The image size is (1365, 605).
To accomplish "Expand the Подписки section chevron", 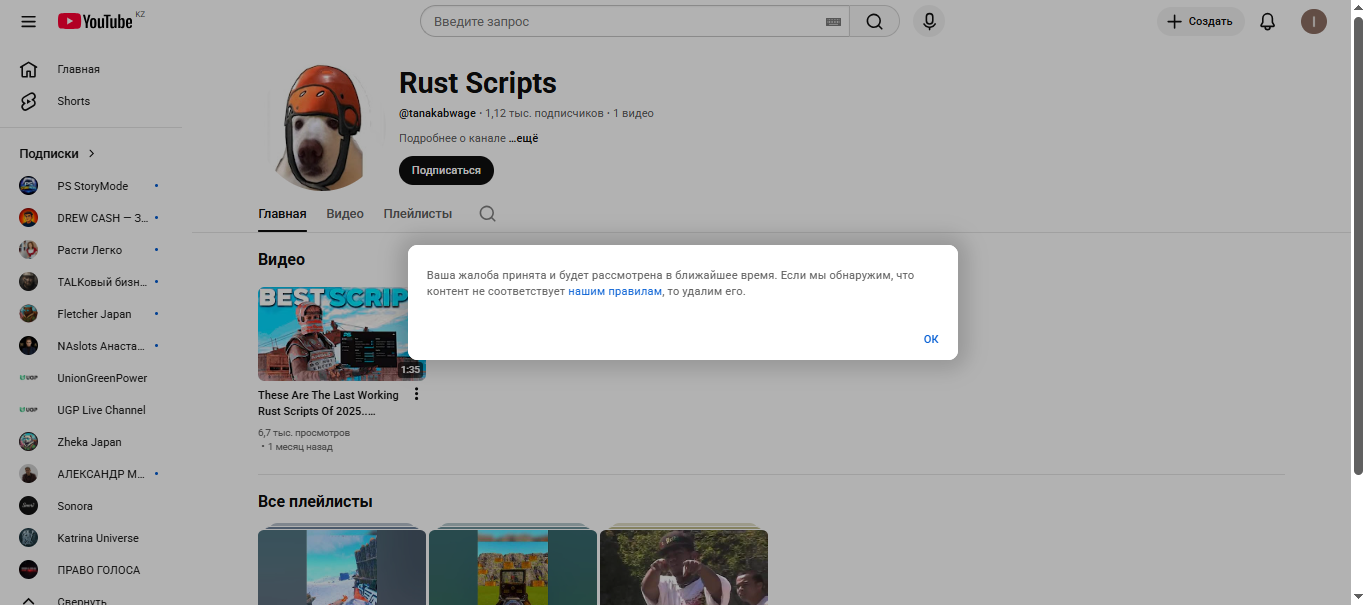I will pyautogui.click(x=92, y=154).
